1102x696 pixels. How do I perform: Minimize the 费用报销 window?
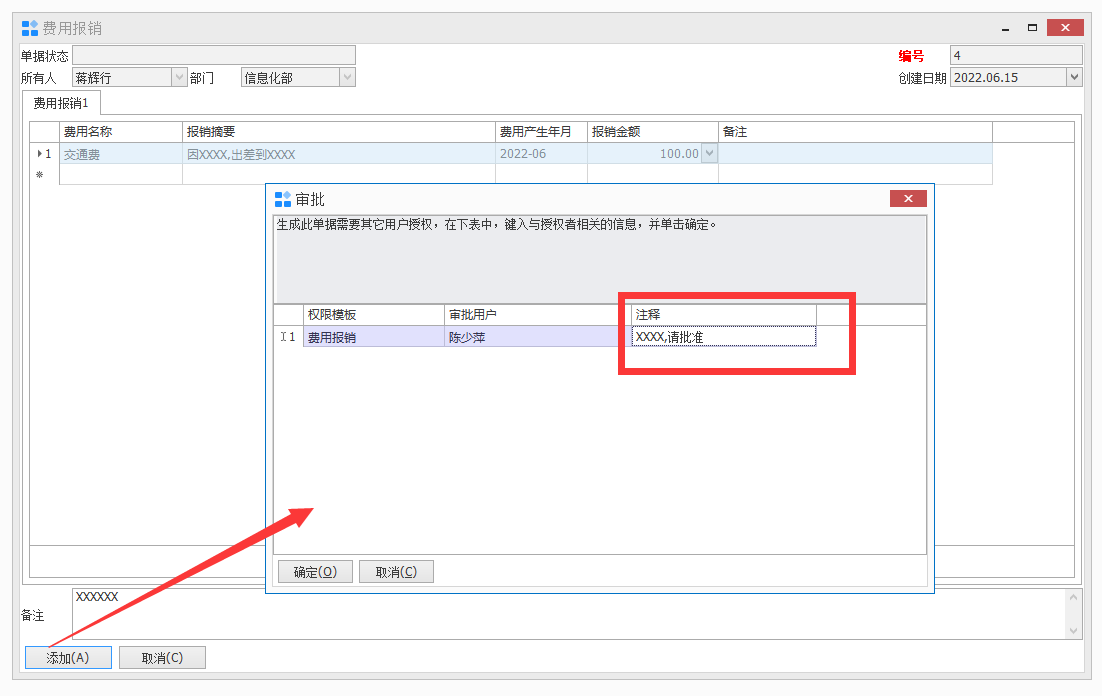[1006, 28]
